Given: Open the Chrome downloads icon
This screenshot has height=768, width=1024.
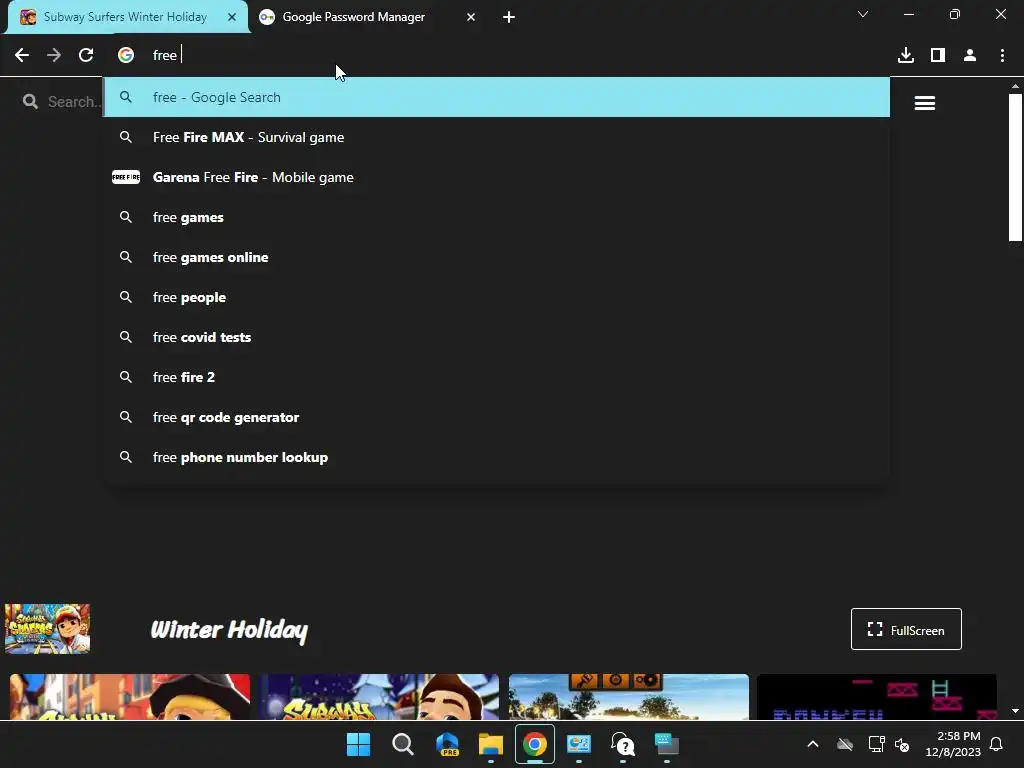Looking at the screenshot, I should point(906,56).
